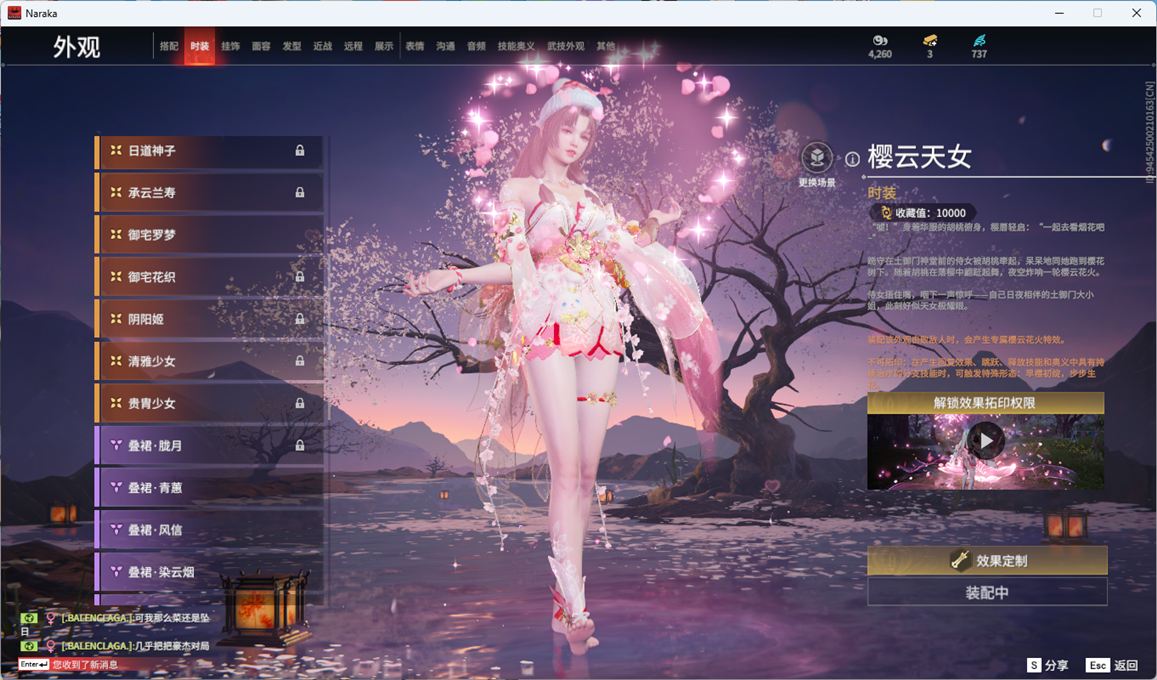Click the gold bar icon above 3
The height and width of the screenshot is (680, 1157).
click(x=930, y=41)
